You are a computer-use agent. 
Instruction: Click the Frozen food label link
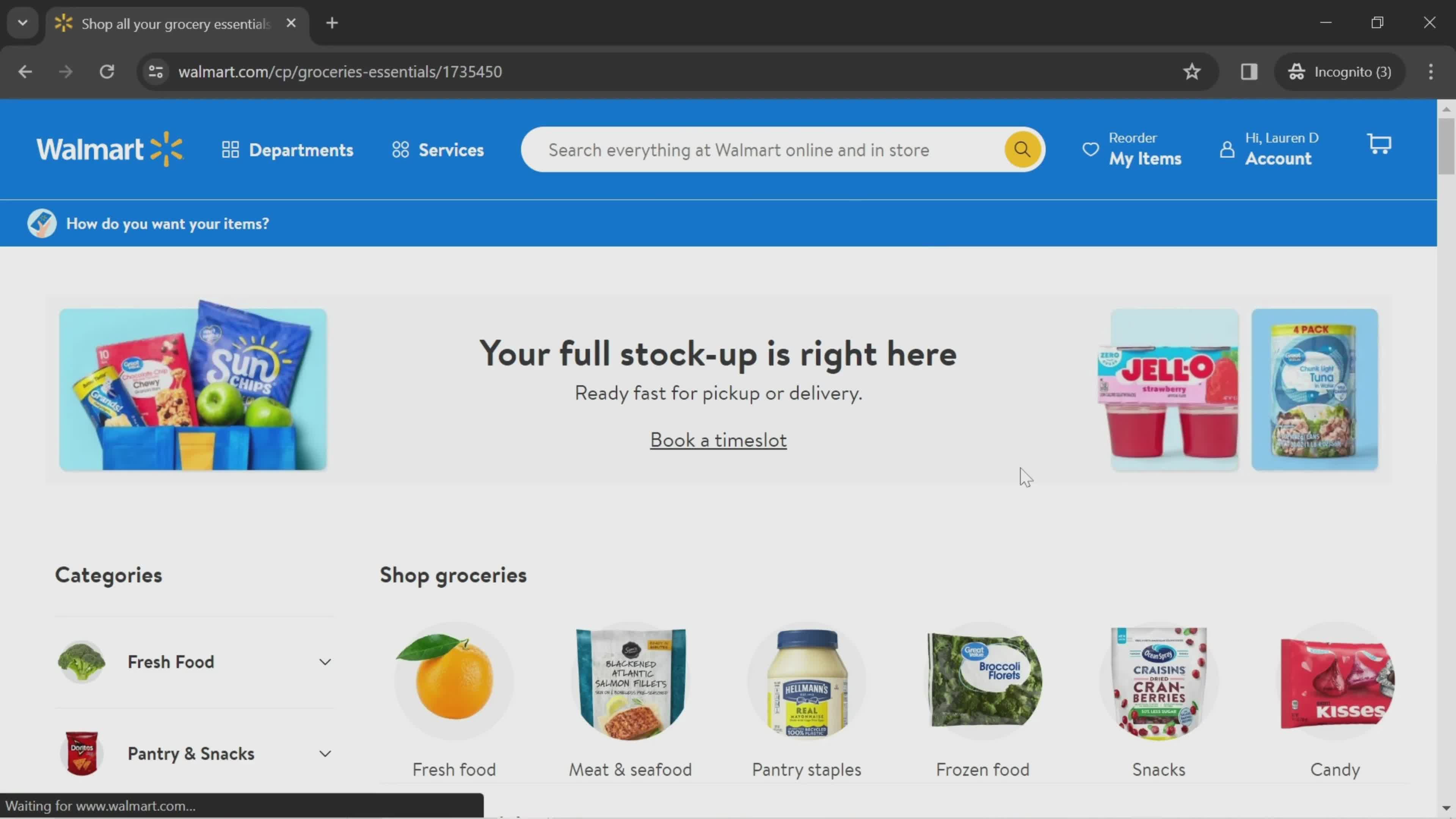tap(983, 769)
